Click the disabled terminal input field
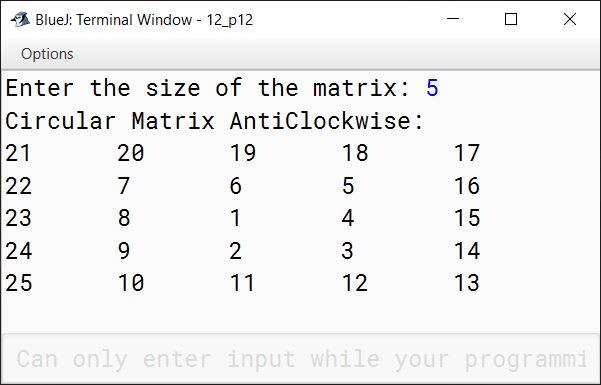Screen dimensions: 601x385 point(300,359)
